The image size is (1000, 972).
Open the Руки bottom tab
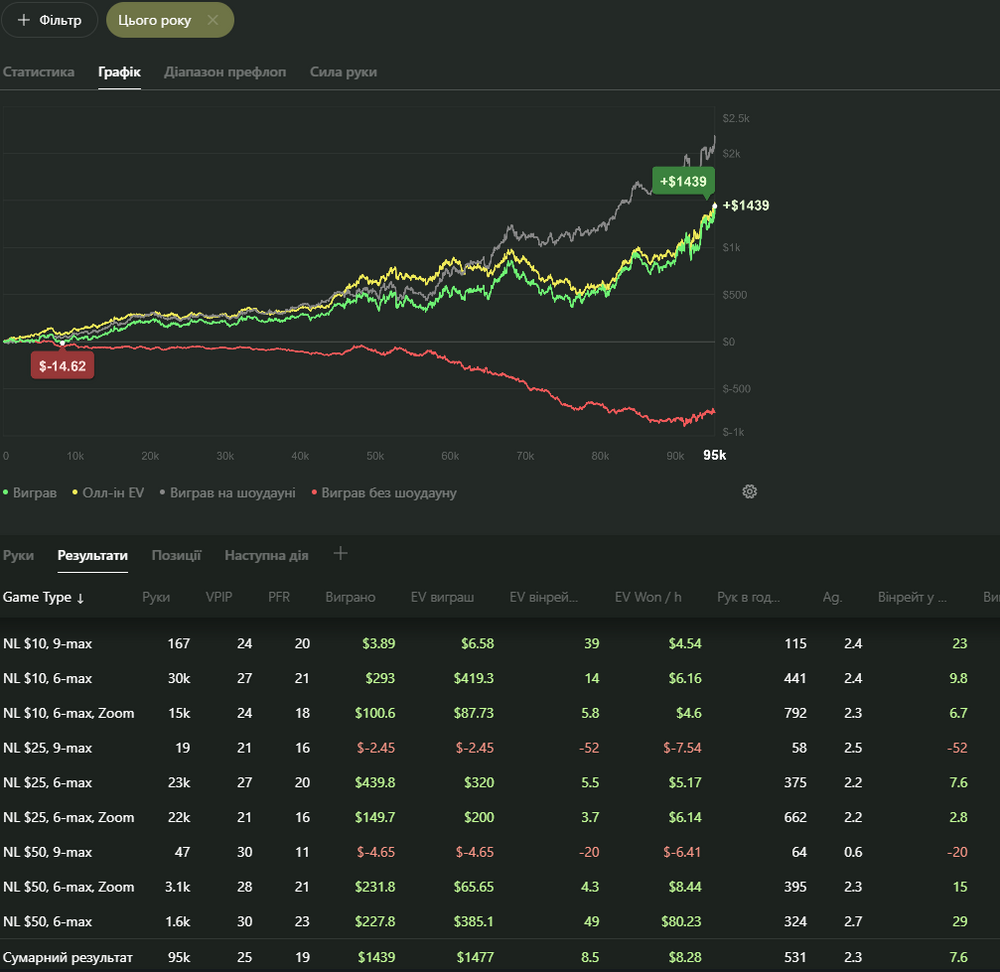pyautogui.click(x=18, y=555)
